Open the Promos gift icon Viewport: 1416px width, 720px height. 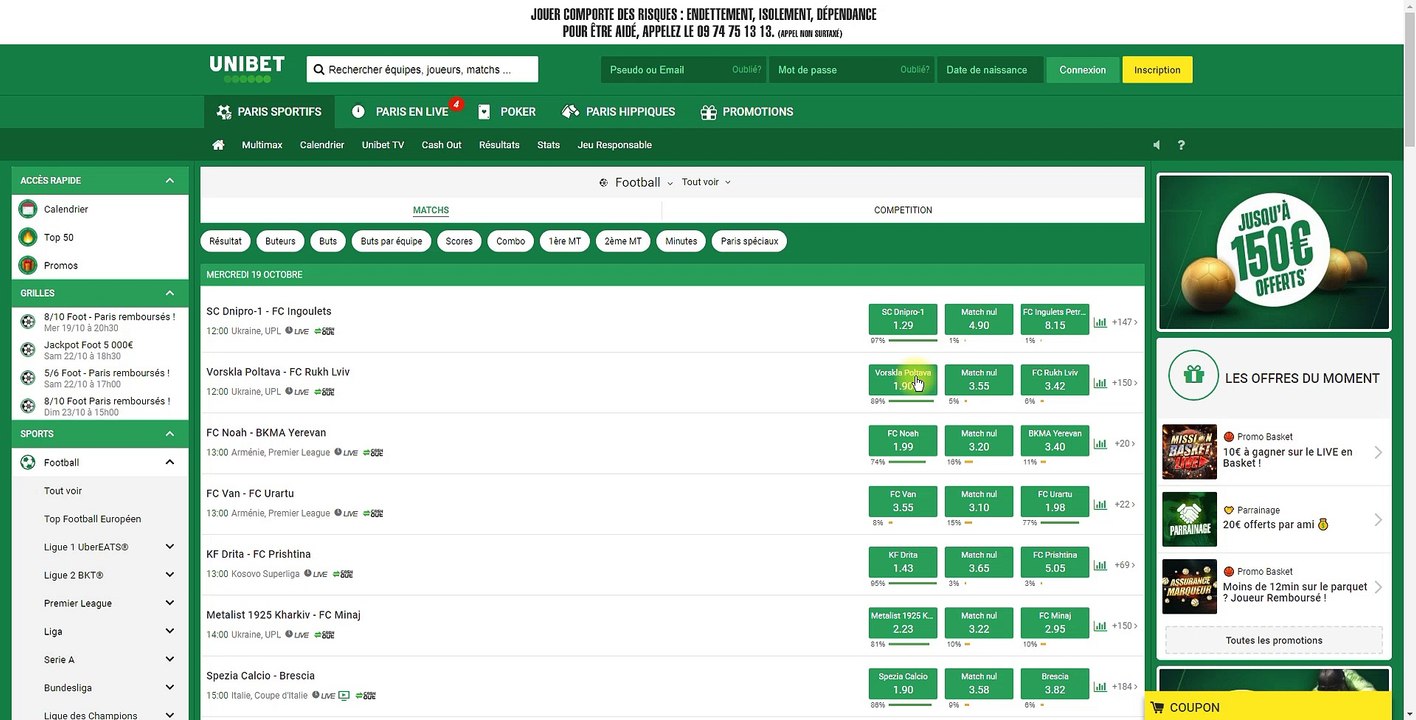point(28,265)
